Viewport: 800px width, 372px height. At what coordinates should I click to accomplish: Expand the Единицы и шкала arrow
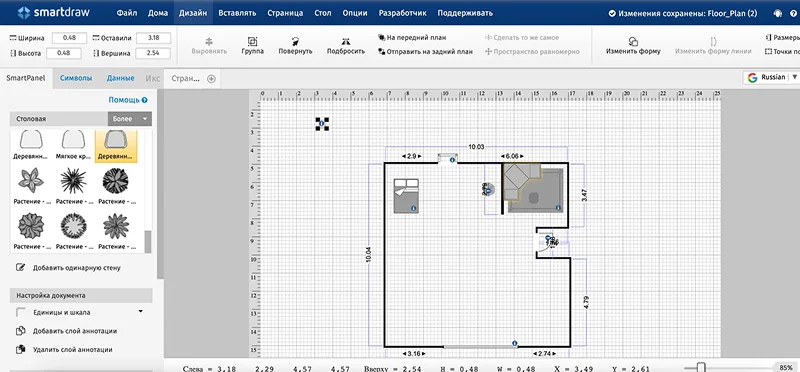140,311
